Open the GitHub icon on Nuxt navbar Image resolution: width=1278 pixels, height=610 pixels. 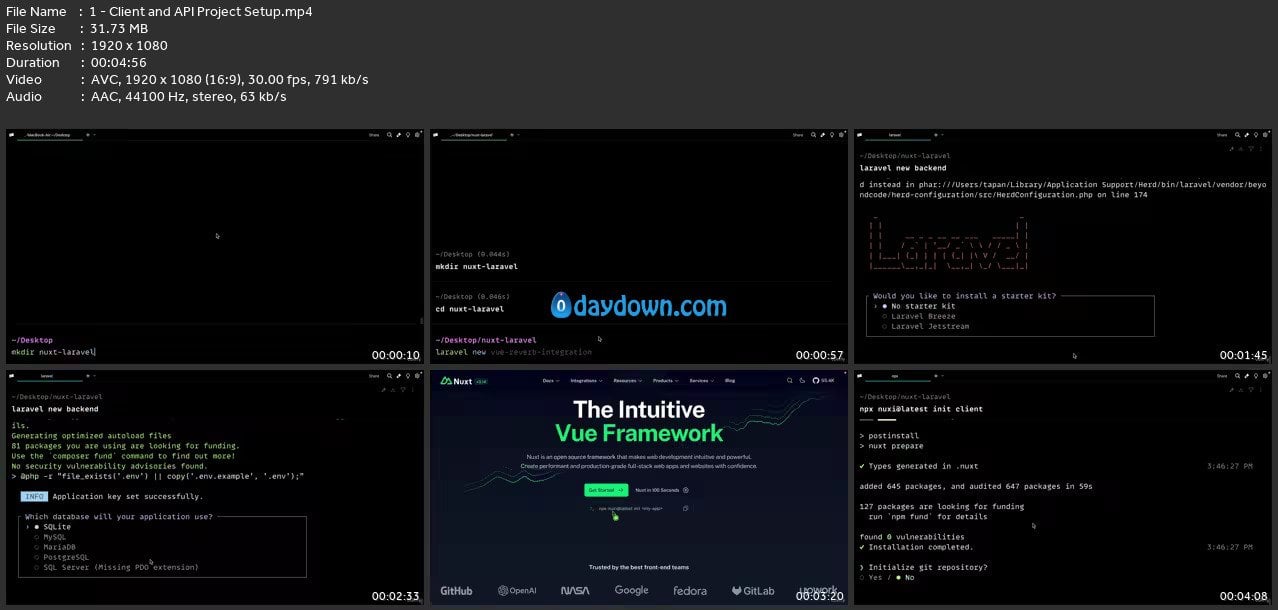click(x=816, y=380)
